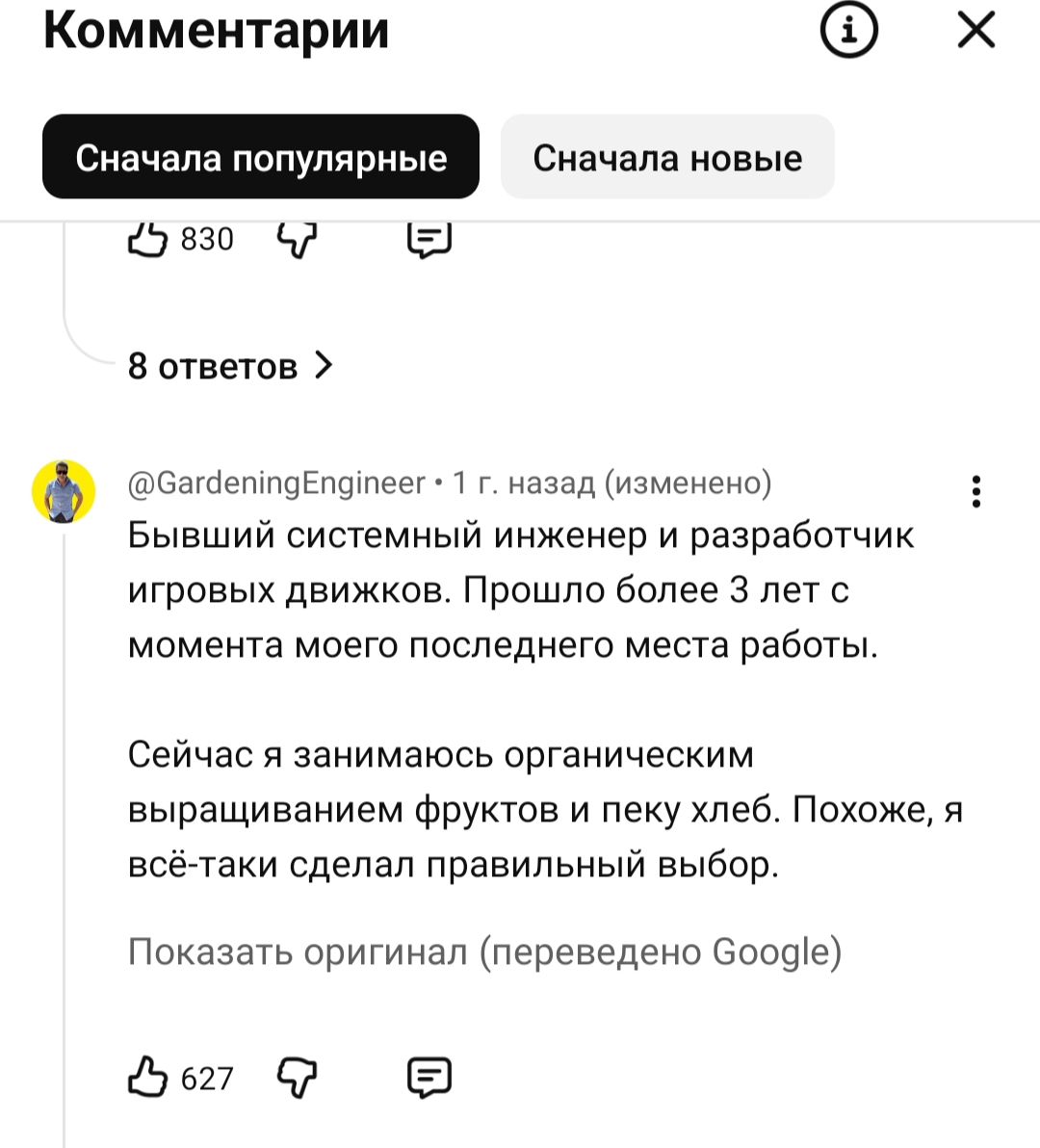This screenshot has height=1148, width=1040.
Task: Click the paragraph starting "Бывший системный инженер"
Action: [520, 589]
